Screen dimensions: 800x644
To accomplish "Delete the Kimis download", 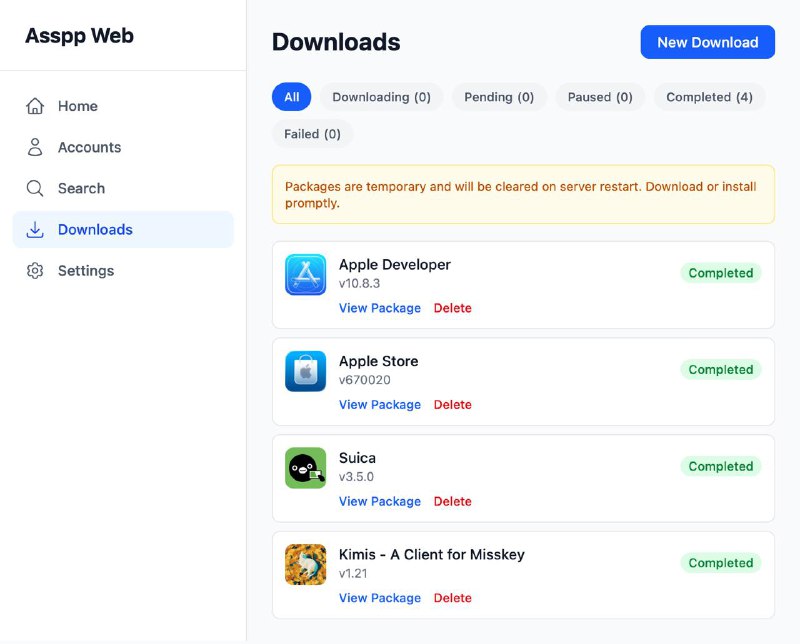I will coord(453,597).
